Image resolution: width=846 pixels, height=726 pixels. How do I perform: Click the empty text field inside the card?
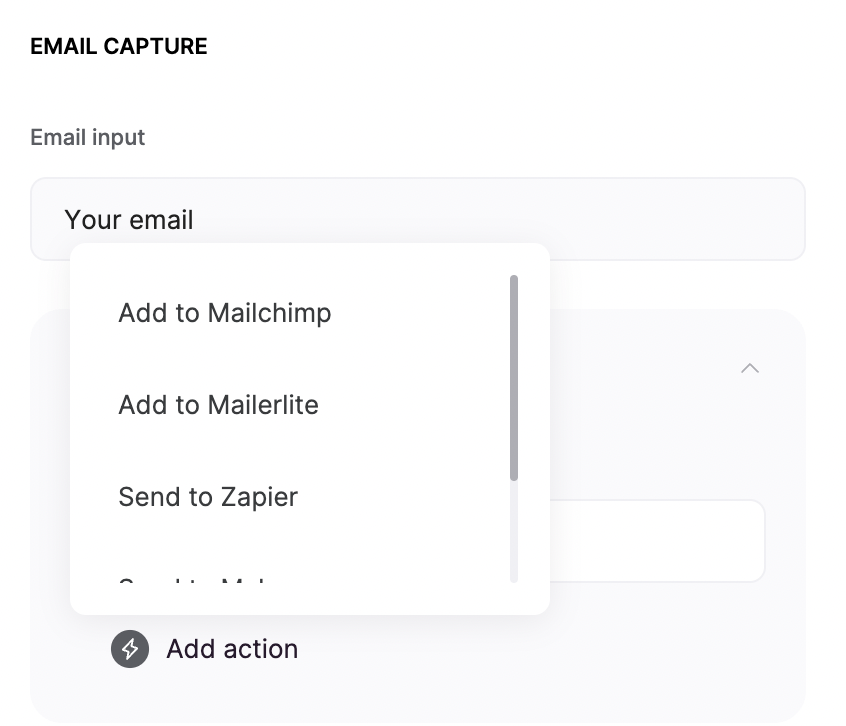tap(660, 540)
